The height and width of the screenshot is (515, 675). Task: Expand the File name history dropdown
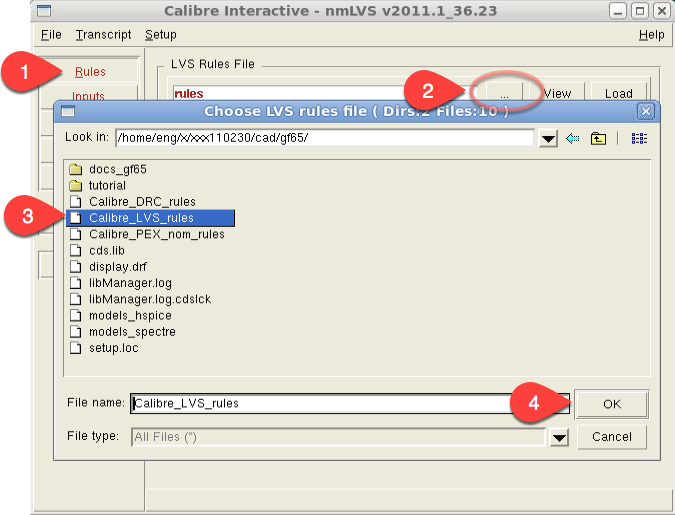(560, 404)
